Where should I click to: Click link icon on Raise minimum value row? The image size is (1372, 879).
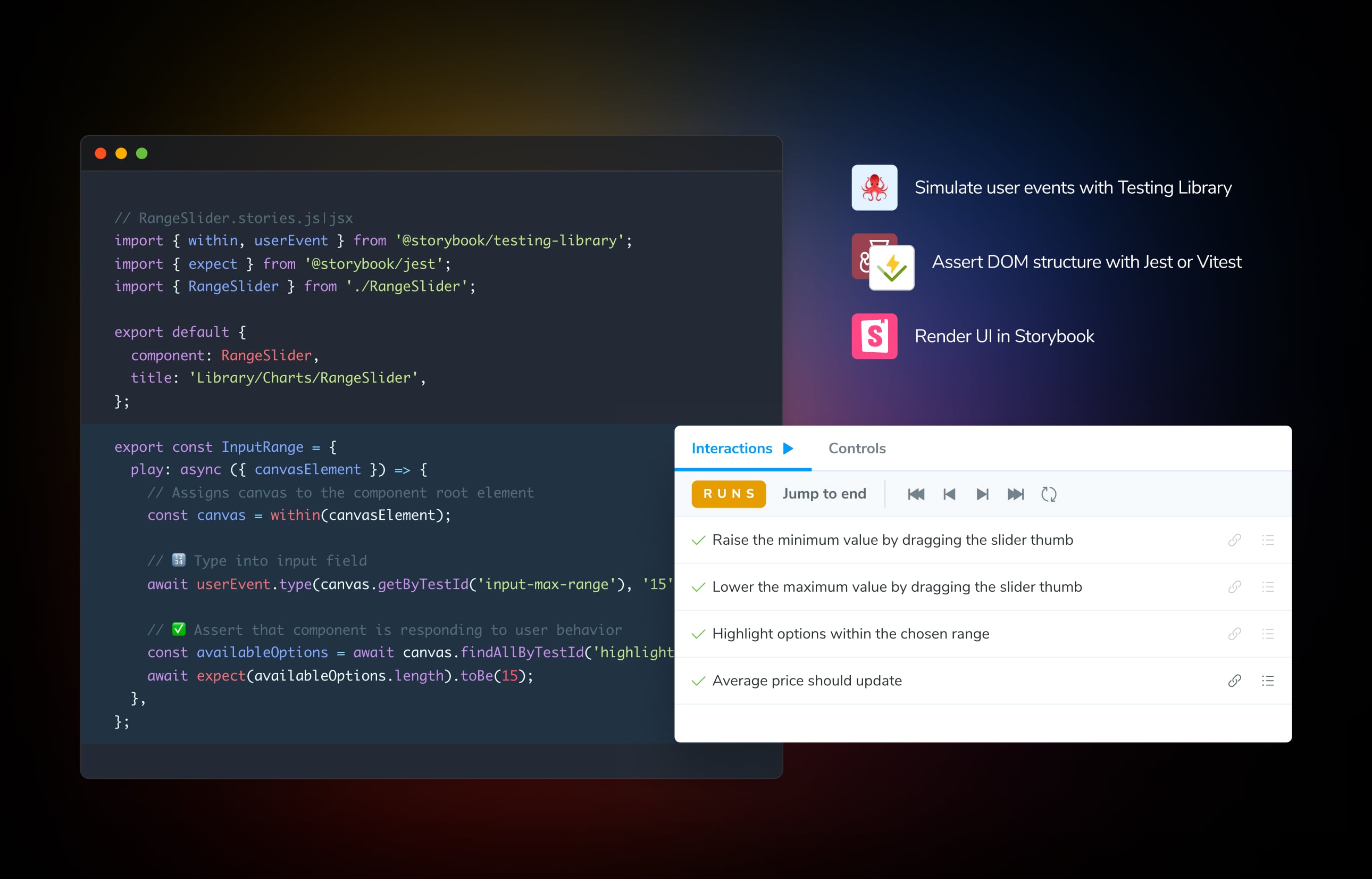pos(1234,540)
